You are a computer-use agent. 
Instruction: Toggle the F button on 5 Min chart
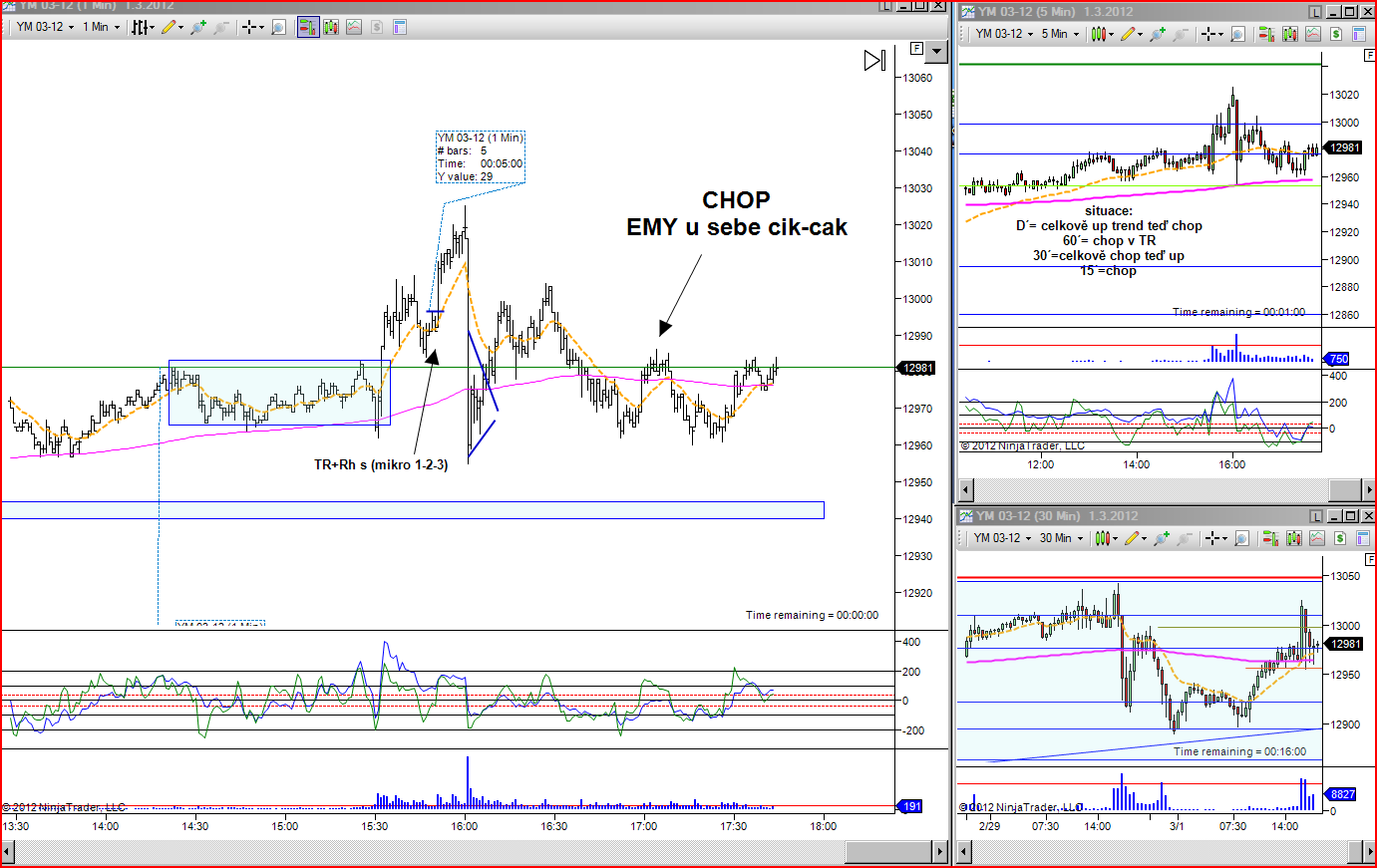click(x=1371, y=56)
